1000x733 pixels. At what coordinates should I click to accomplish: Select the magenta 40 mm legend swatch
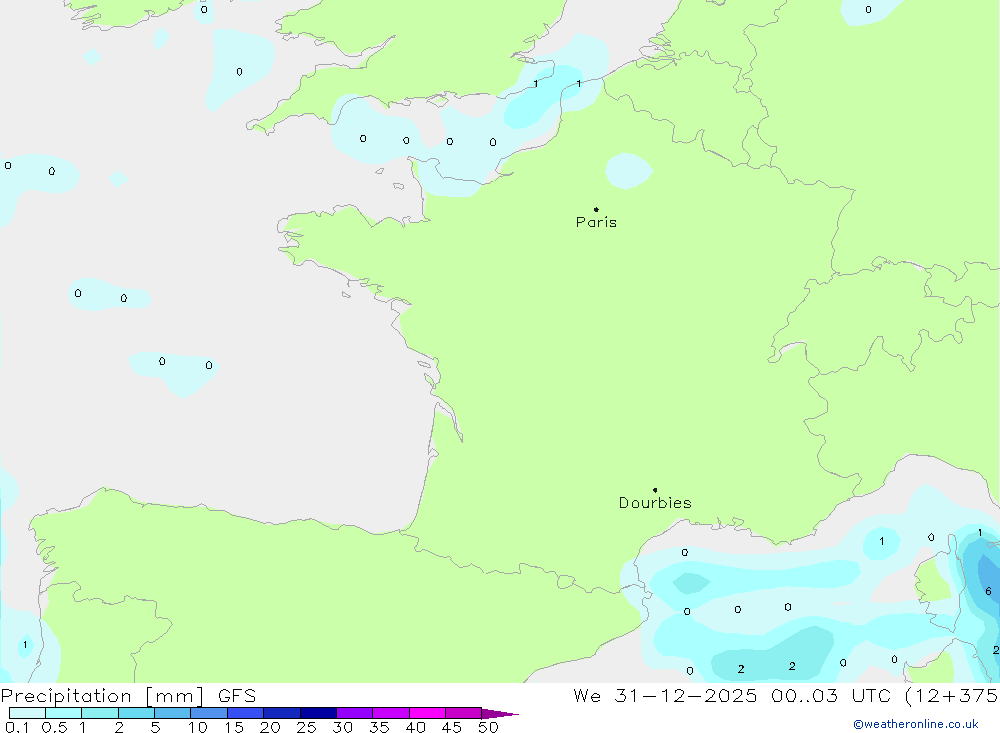[427, 713]
